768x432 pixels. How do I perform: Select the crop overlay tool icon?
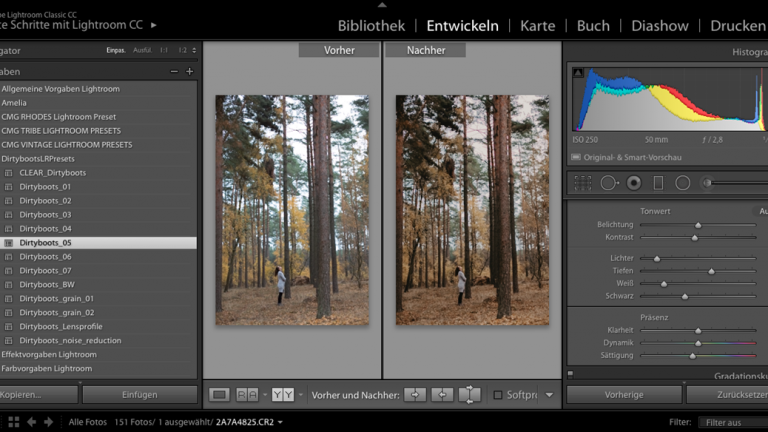tap(583, 183)
